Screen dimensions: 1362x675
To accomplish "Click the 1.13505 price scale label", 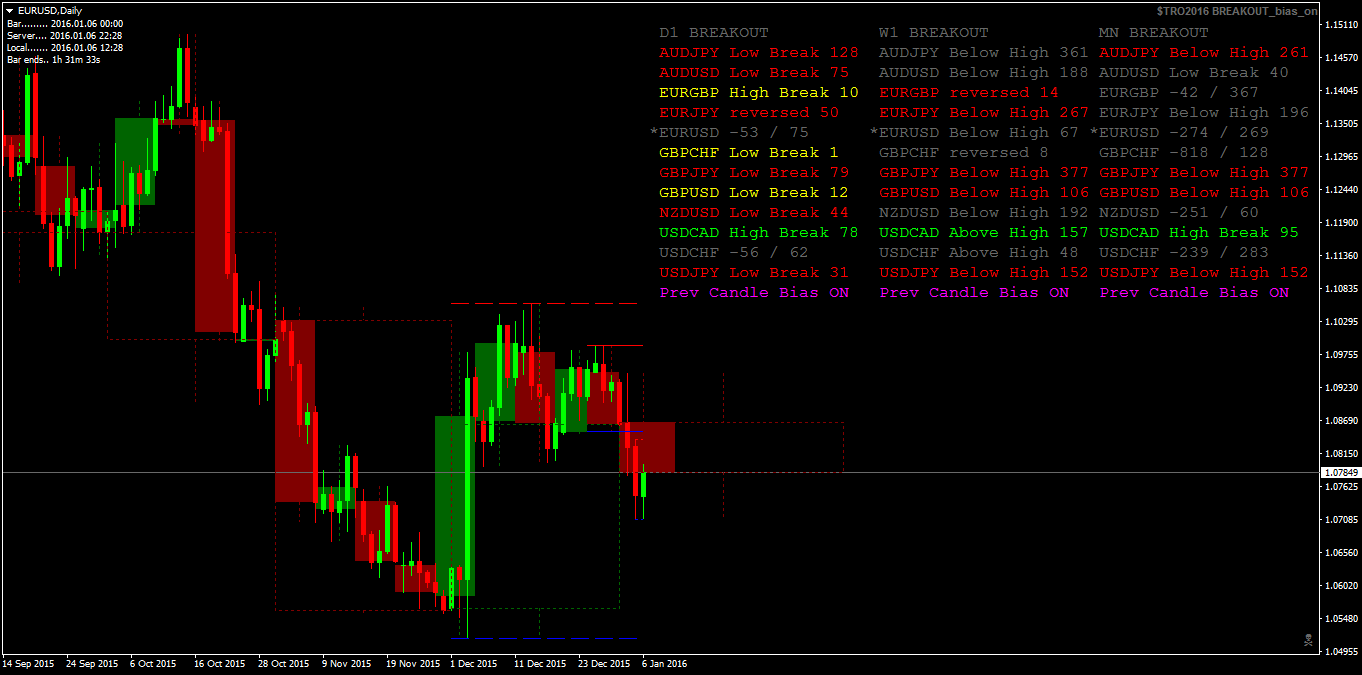I will pos(1341,124).
